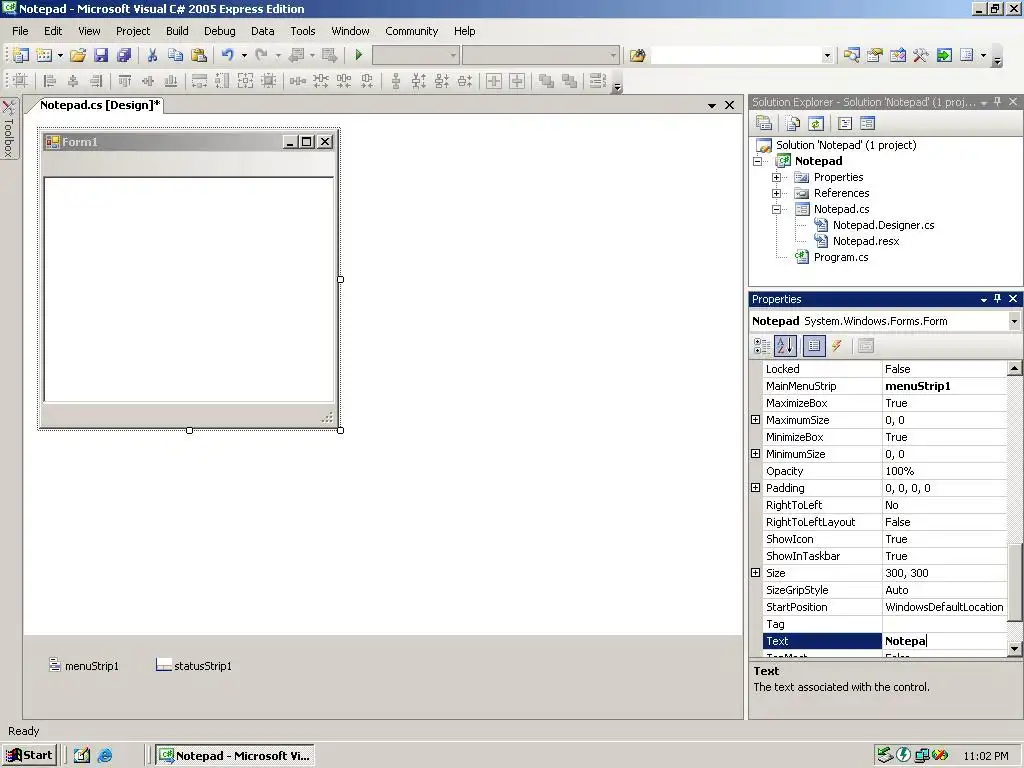Click Solution Explorer's View Code icon
The width and height of the screenshot is (1024, 768).
coord(845,123)
